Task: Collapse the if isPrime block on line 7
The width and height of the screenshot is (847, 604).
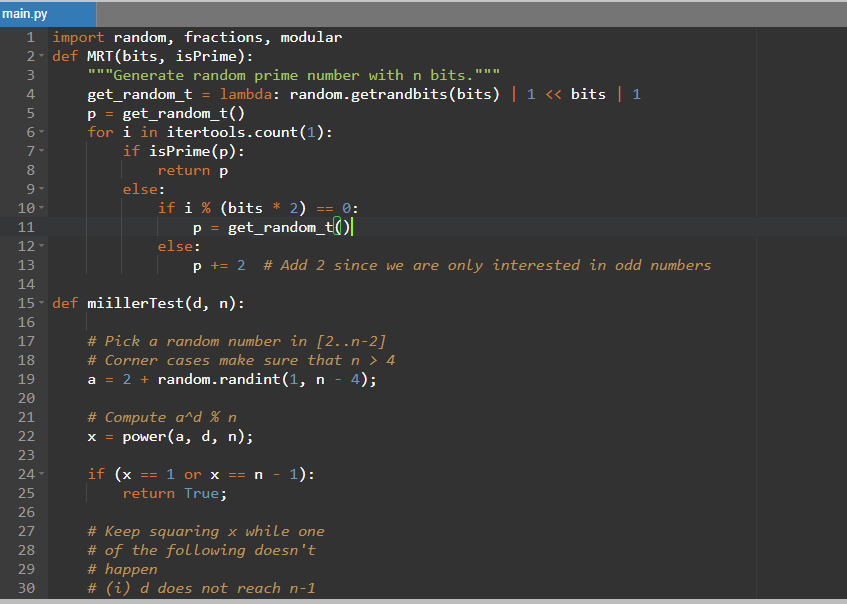Action: (x=43, y=152)
